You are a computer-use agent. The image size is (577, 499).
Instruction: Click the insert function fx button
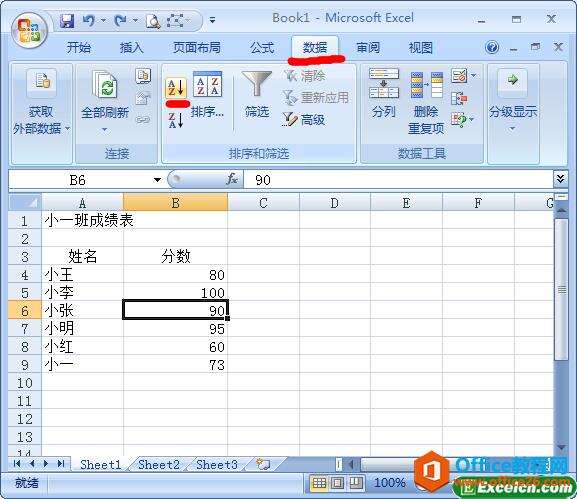point(232,180)
